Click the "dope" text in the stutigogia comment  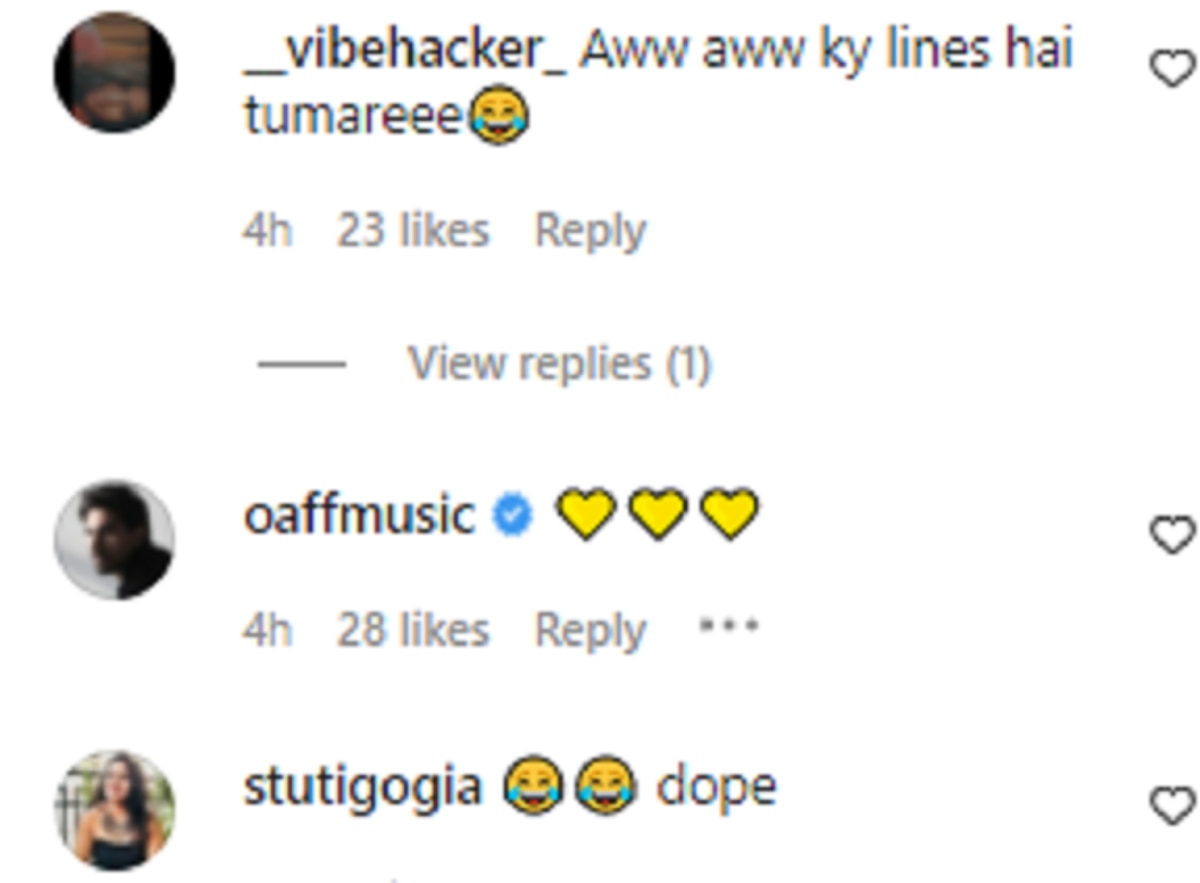tap(716, 788)
